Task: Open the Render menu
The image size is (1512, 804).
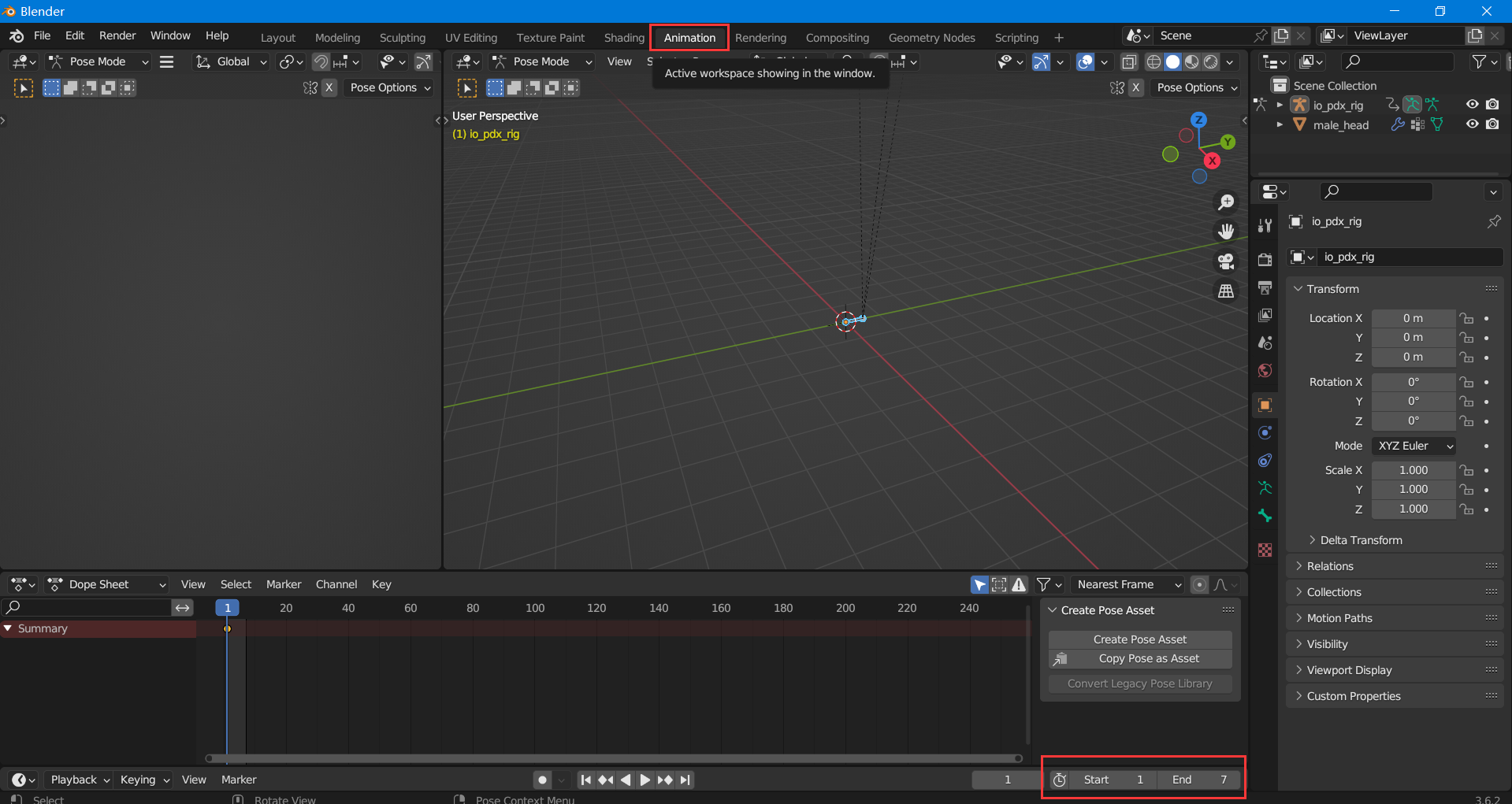Action: (x=117, y=35)
